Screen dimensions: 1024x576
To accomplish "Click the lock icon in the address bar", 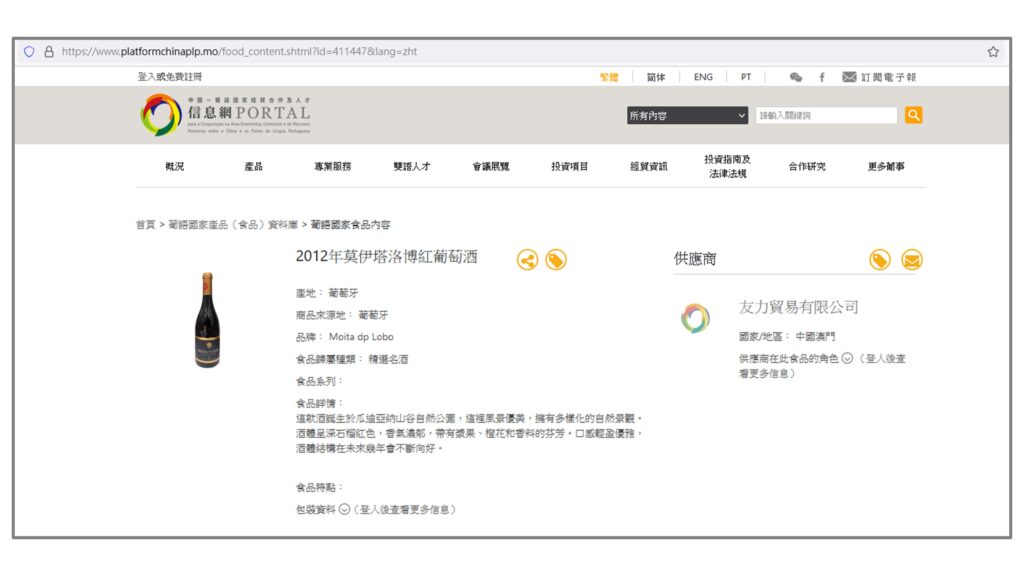I will (49, 52).
